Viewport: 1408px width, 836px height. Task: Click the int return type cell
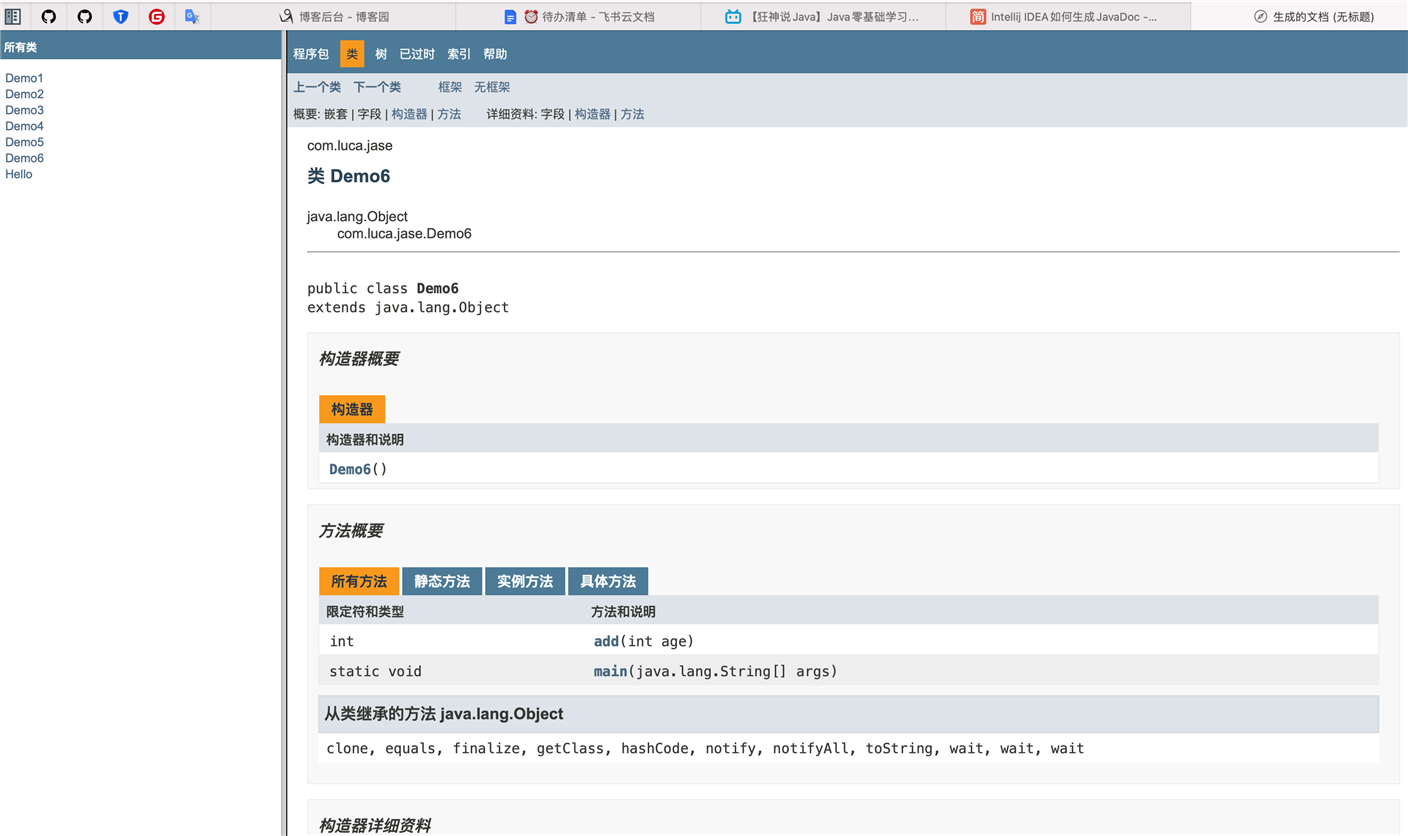pyautogui.click(x=342, y=641)
